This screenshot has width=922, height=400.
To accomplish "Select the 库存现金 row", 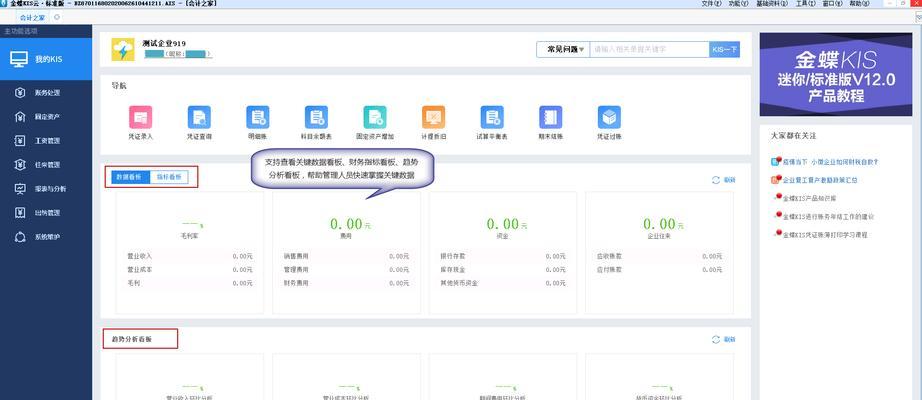I will pos(503,270).
